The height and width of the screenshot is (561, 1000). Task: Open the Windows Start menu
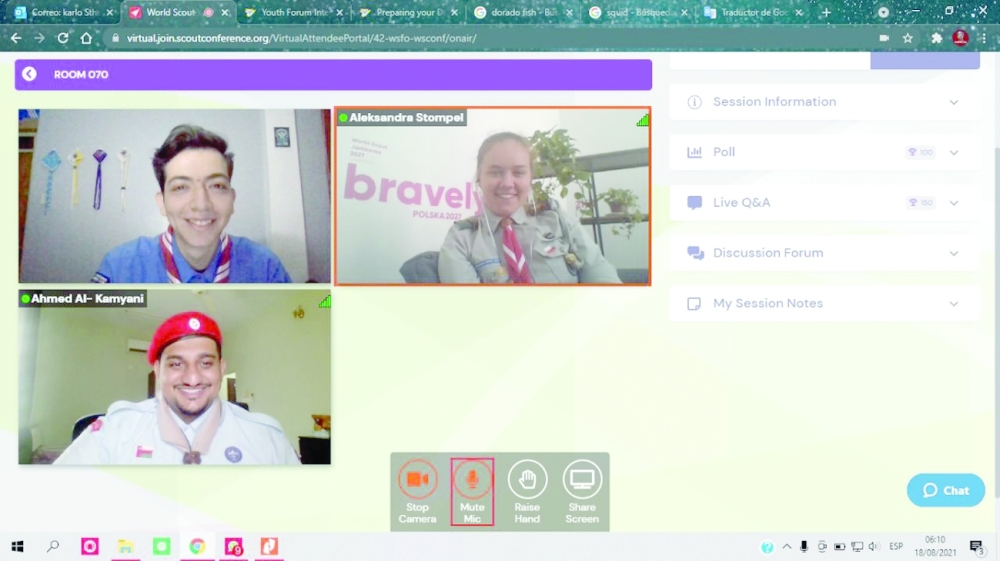click(x=17, y=546)
